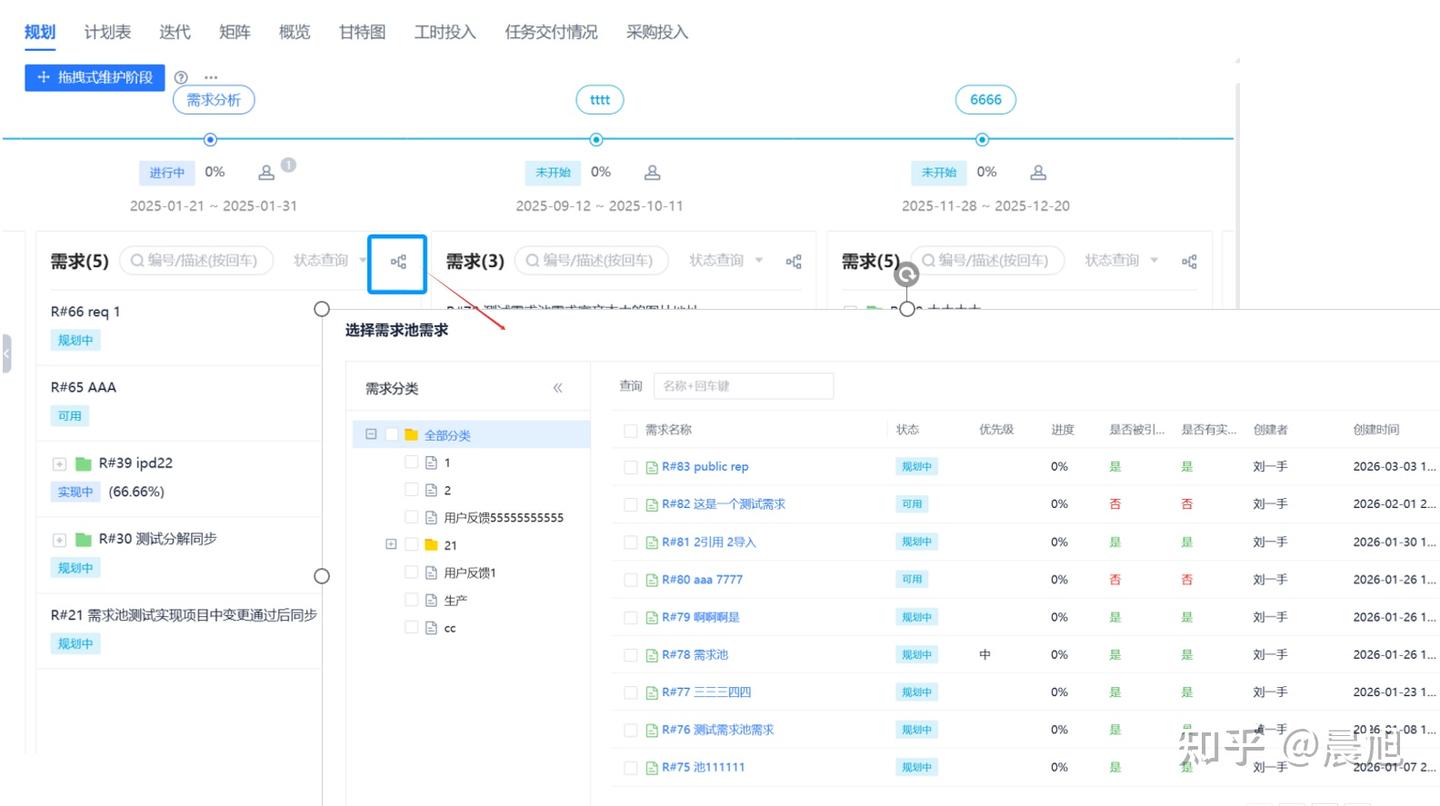Open the help icon beside 拖拽式维护阶段
The image size is (1440, 806).
click(181, 77)
